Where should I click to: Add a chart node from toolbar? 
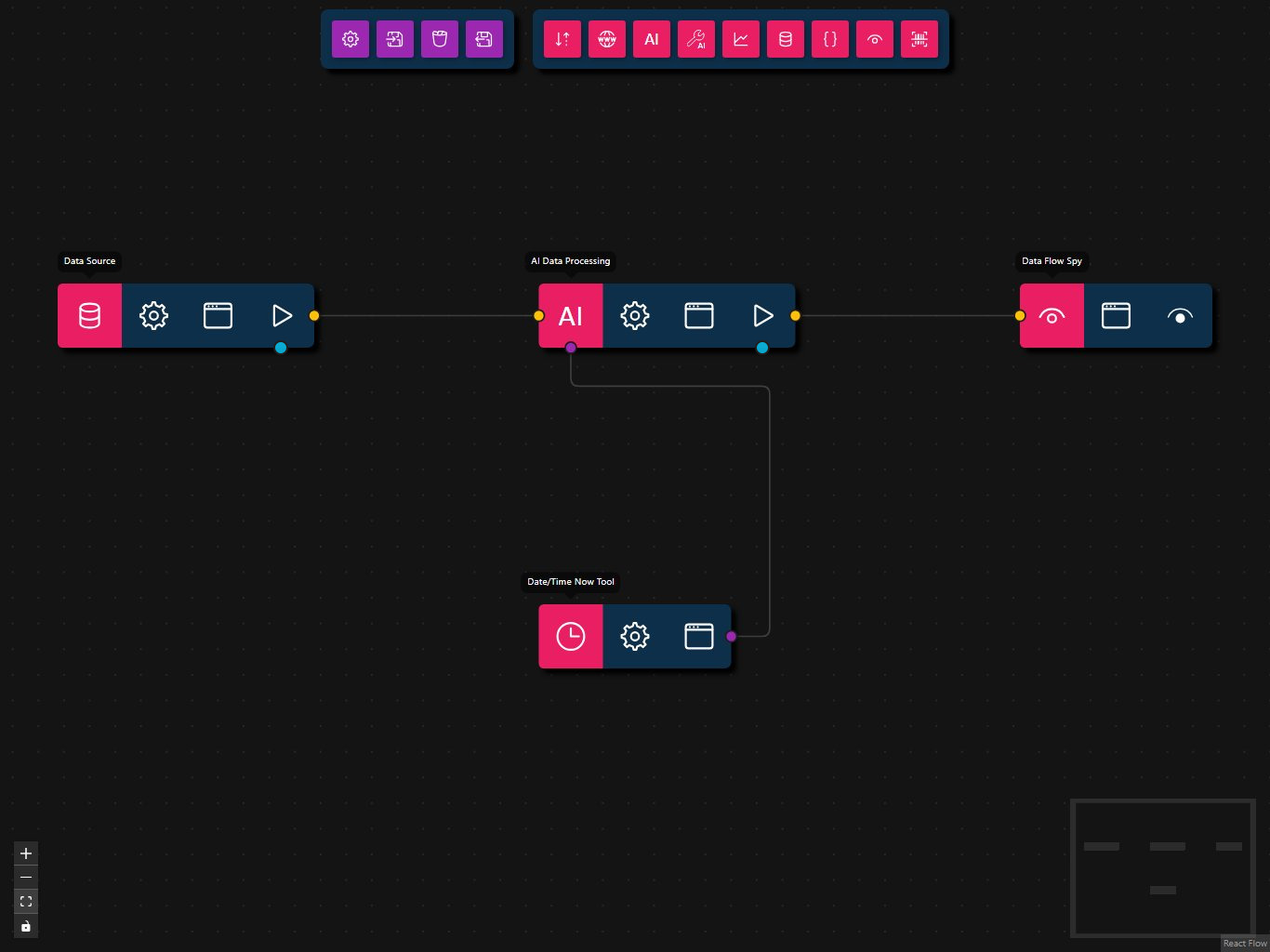(x=741, y=39)
